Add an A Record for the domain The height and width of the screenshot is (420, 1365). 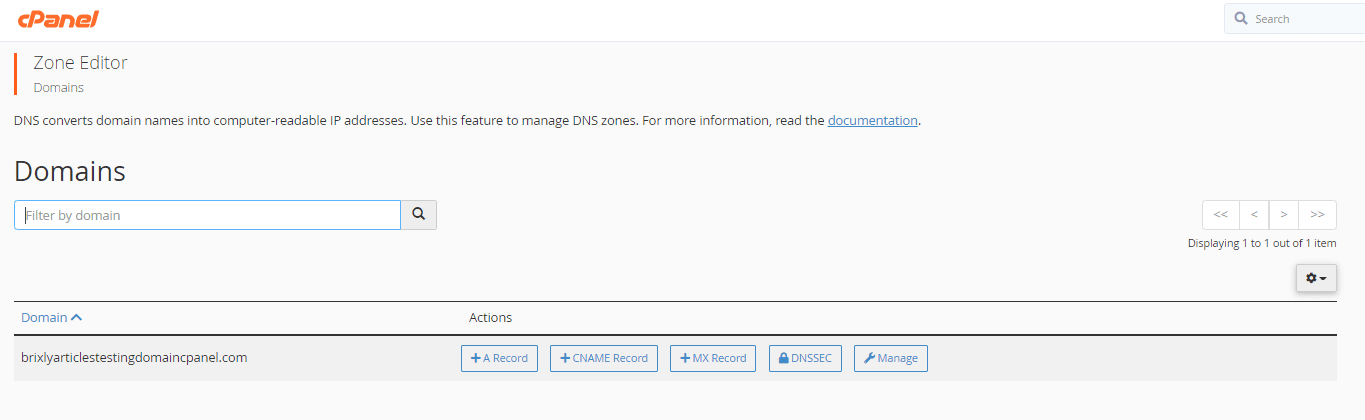[500, 358]
